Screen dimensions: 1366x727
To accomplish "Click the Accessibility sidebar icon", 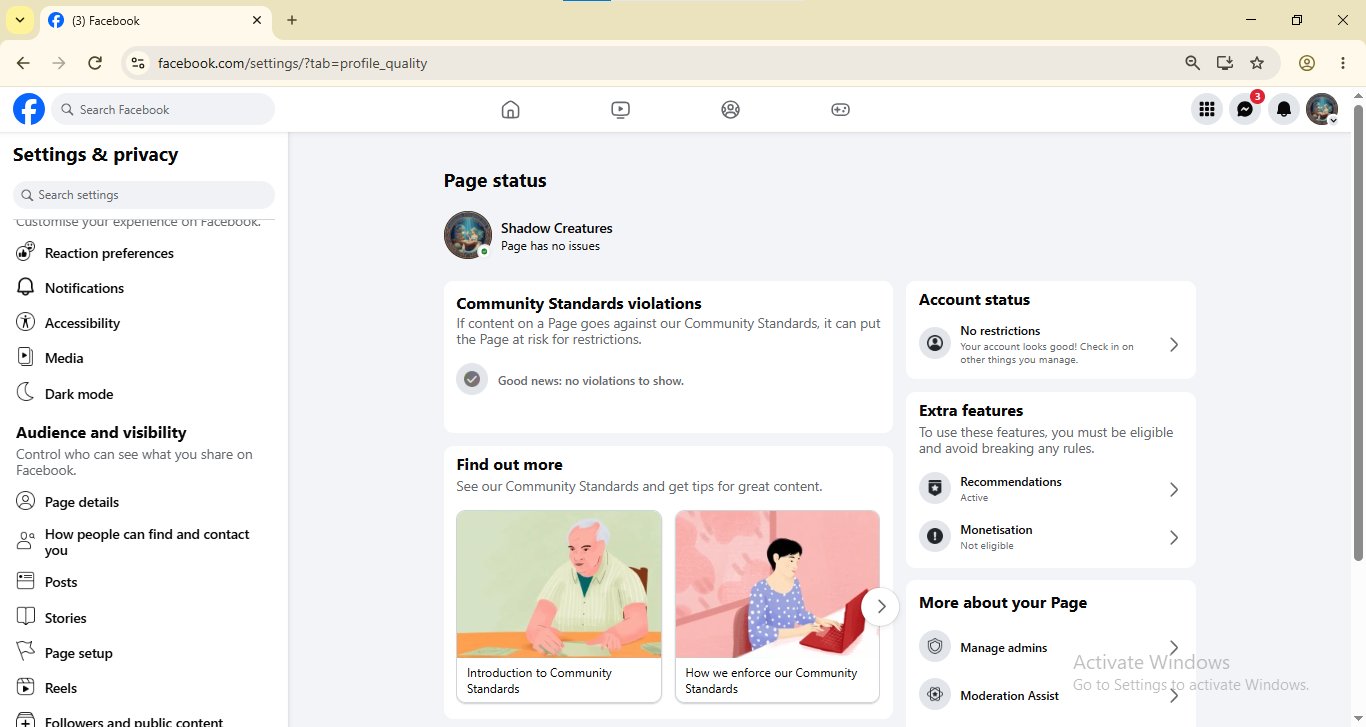I will [26, 322].
